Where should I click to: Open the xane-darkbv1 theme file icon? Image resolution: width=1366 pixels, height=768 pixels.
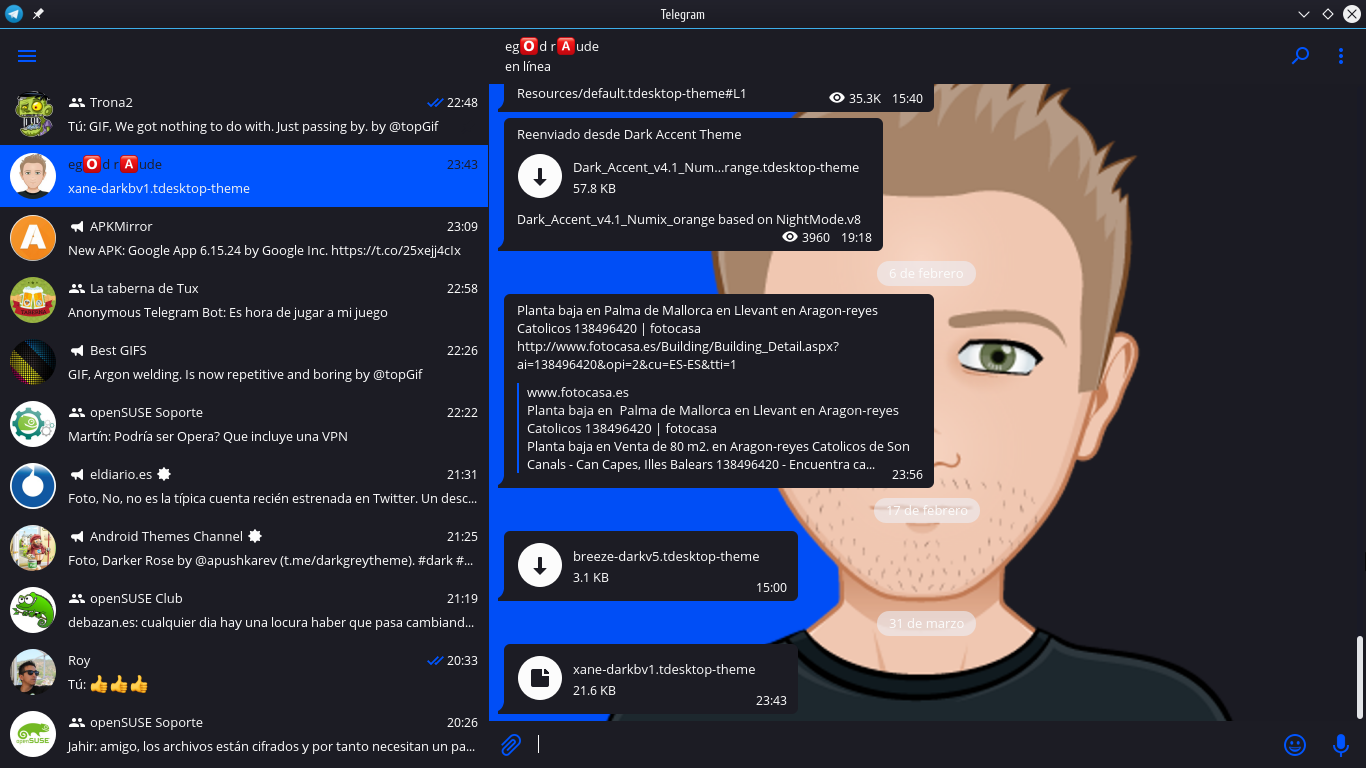coord(540,679)
